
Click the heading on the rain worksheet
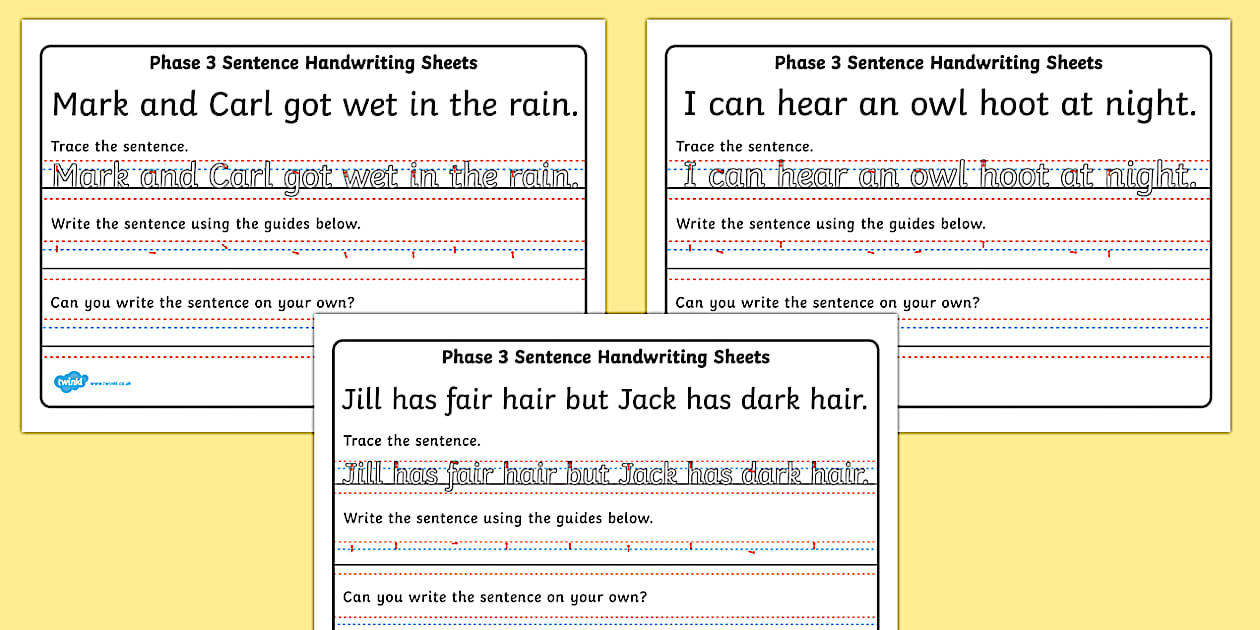[x=314, y=62]
